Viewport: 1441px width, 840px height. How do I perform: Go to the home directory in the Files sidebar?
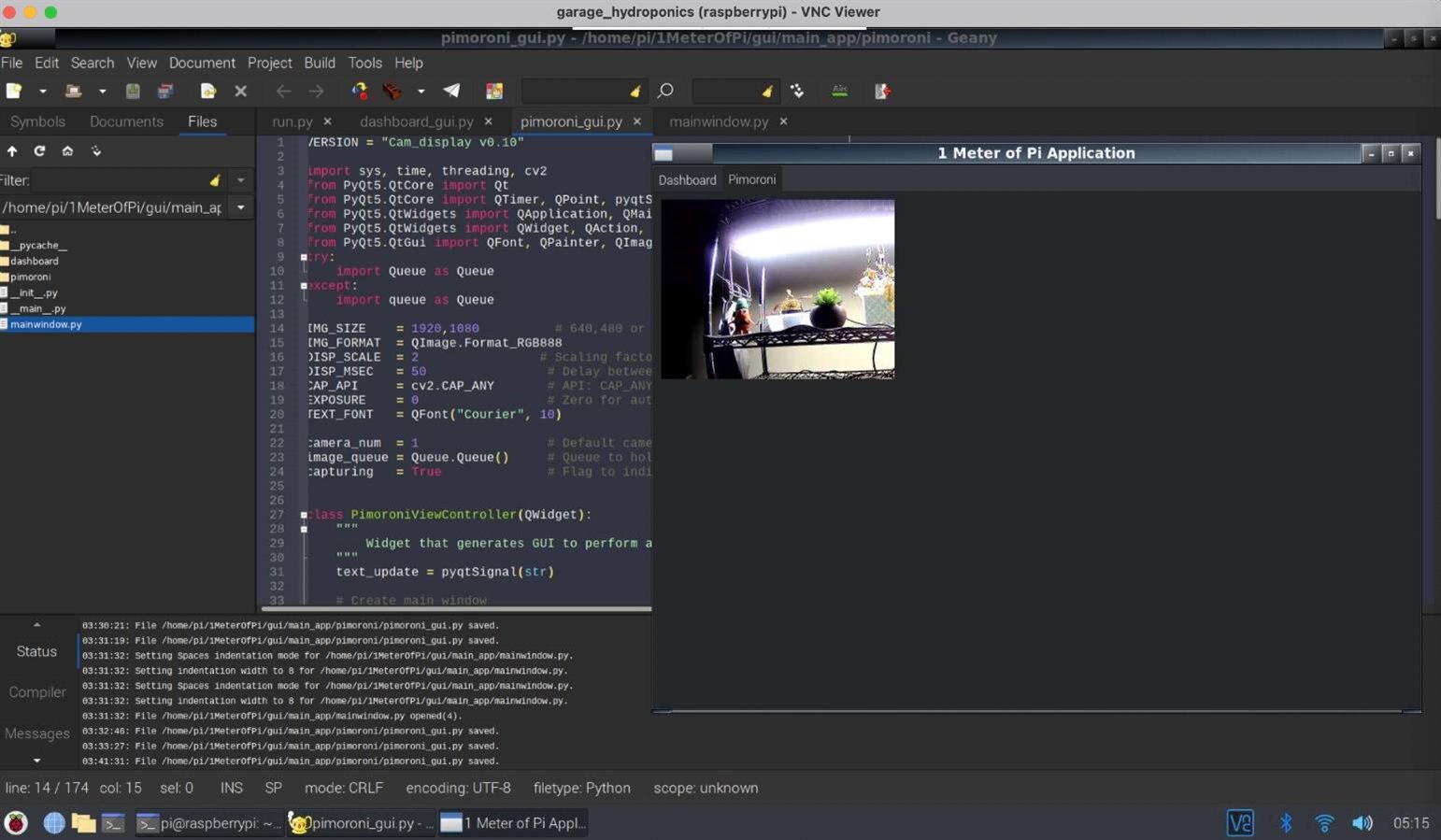[x=67, y=150]
